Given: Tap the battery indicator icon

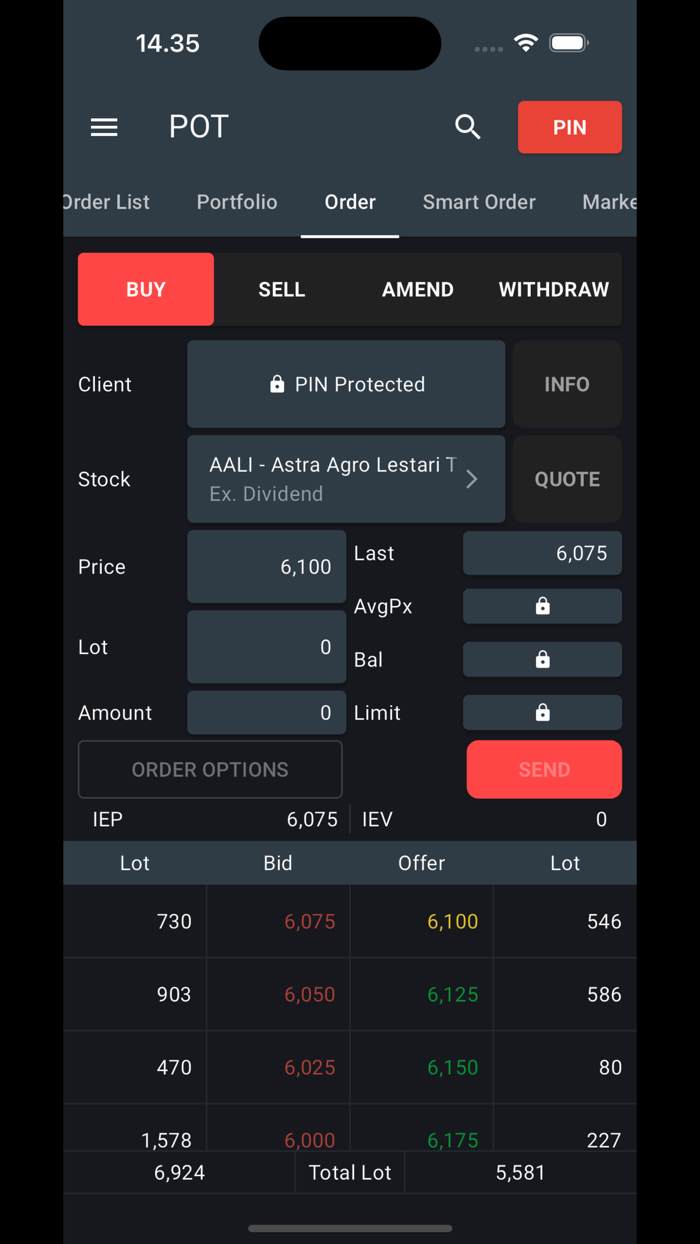Looking at the screenshot, I should pos(570,43).
